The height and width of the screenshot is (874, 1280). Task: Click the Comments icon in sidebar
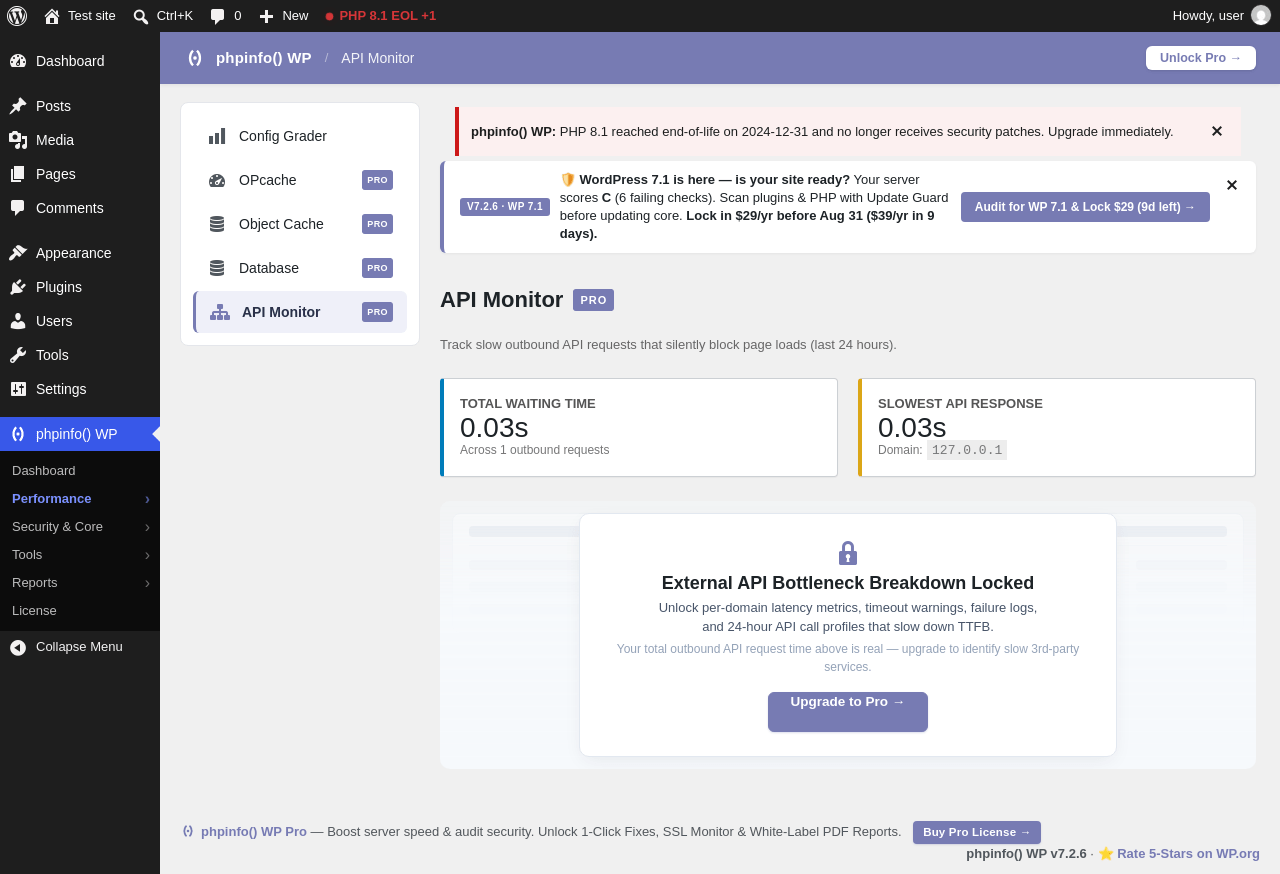pyautogui.click(x=18, y=208)
